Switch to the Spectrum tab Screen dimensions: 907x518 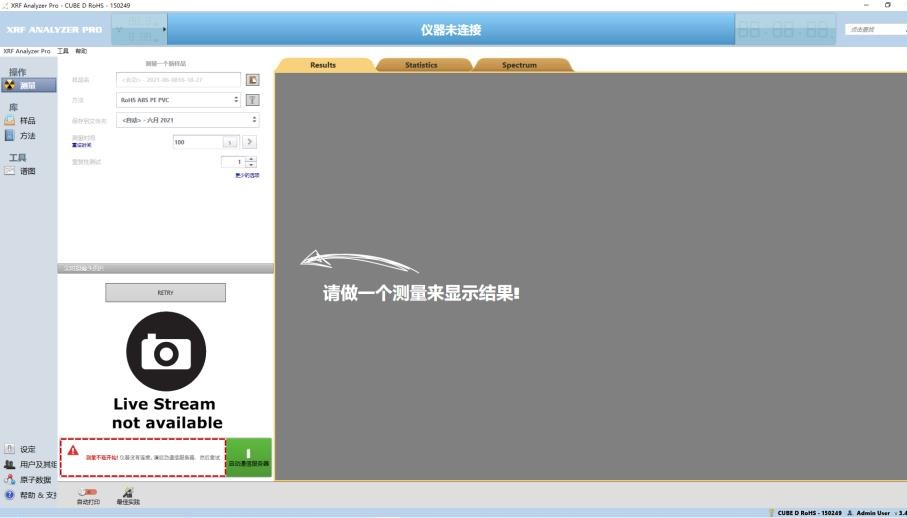click(x=519, y=65)
